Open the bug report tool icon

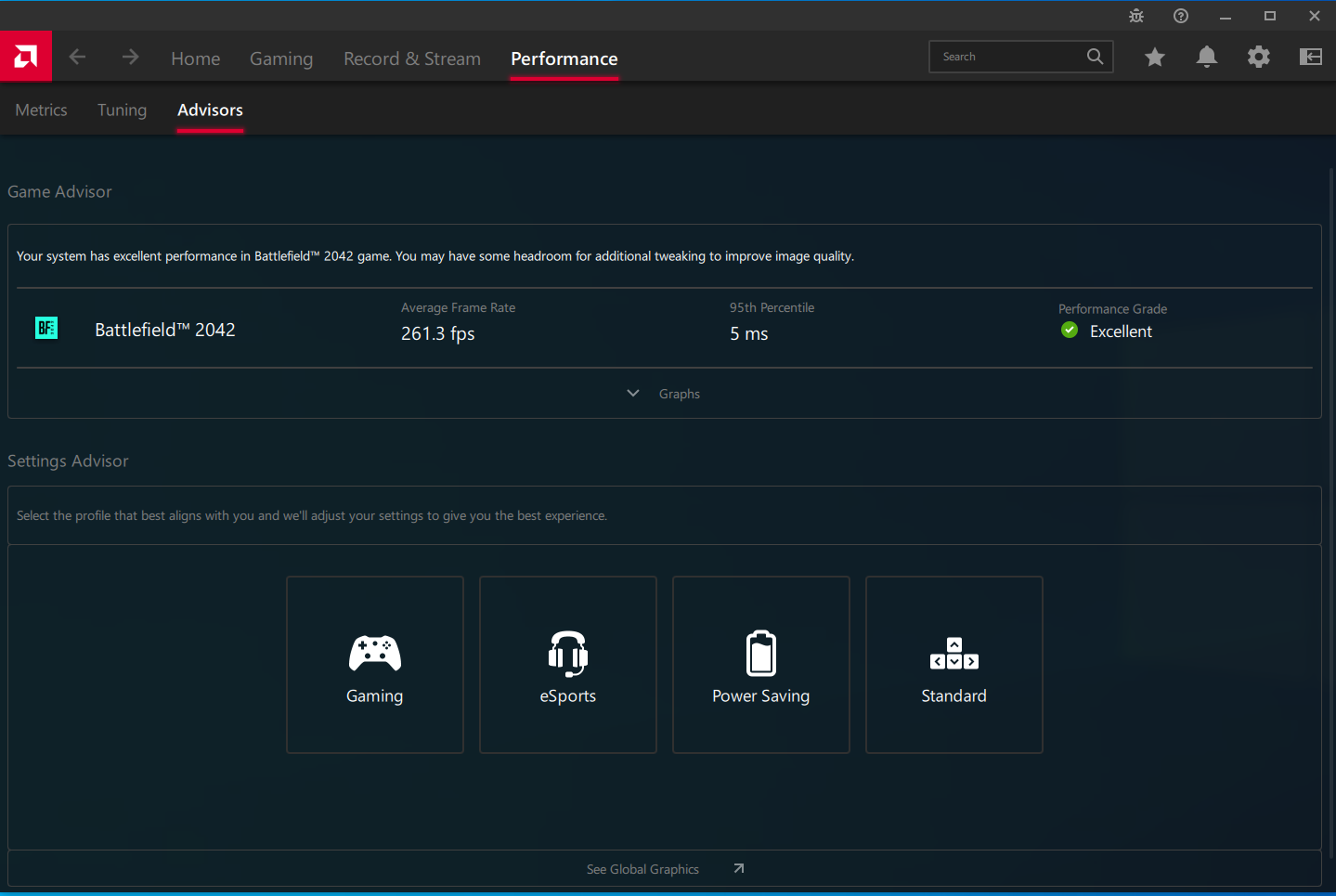point(1136,16)
